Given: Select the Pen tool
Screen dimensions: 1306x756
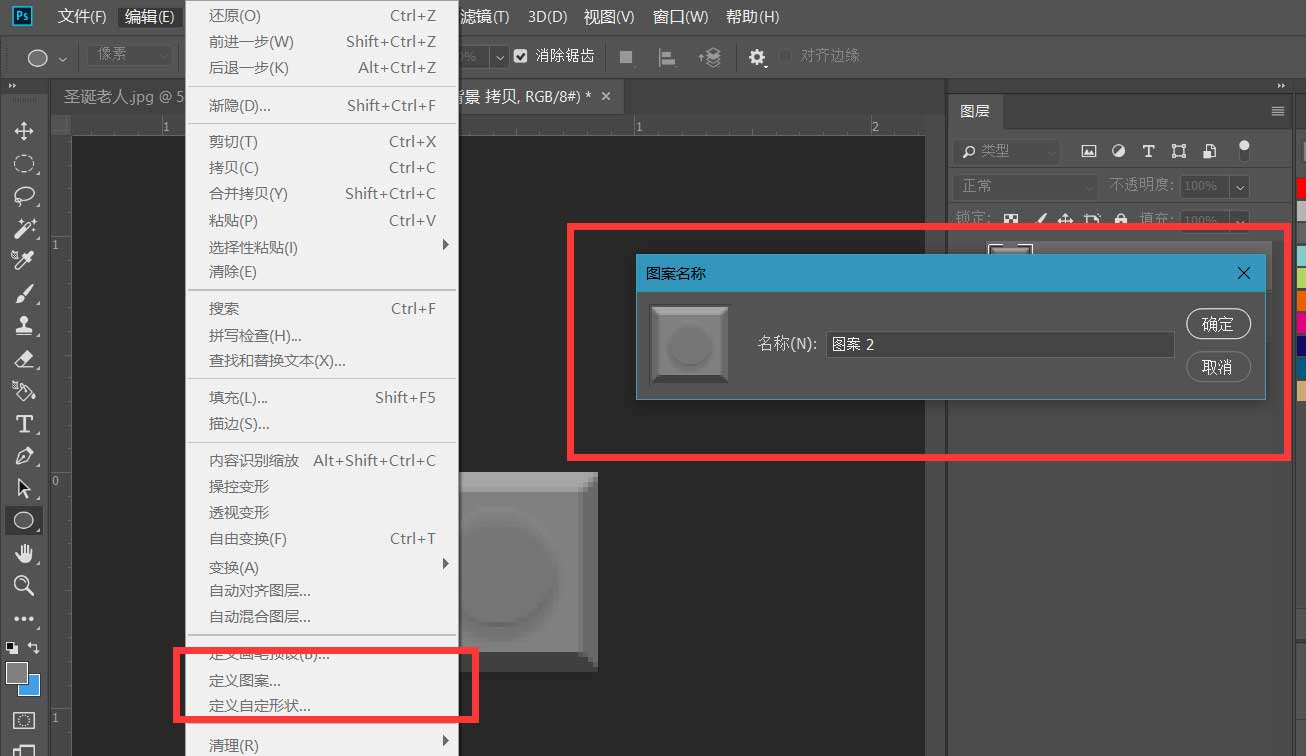Looking at the screenshot, I should [24, 456].
